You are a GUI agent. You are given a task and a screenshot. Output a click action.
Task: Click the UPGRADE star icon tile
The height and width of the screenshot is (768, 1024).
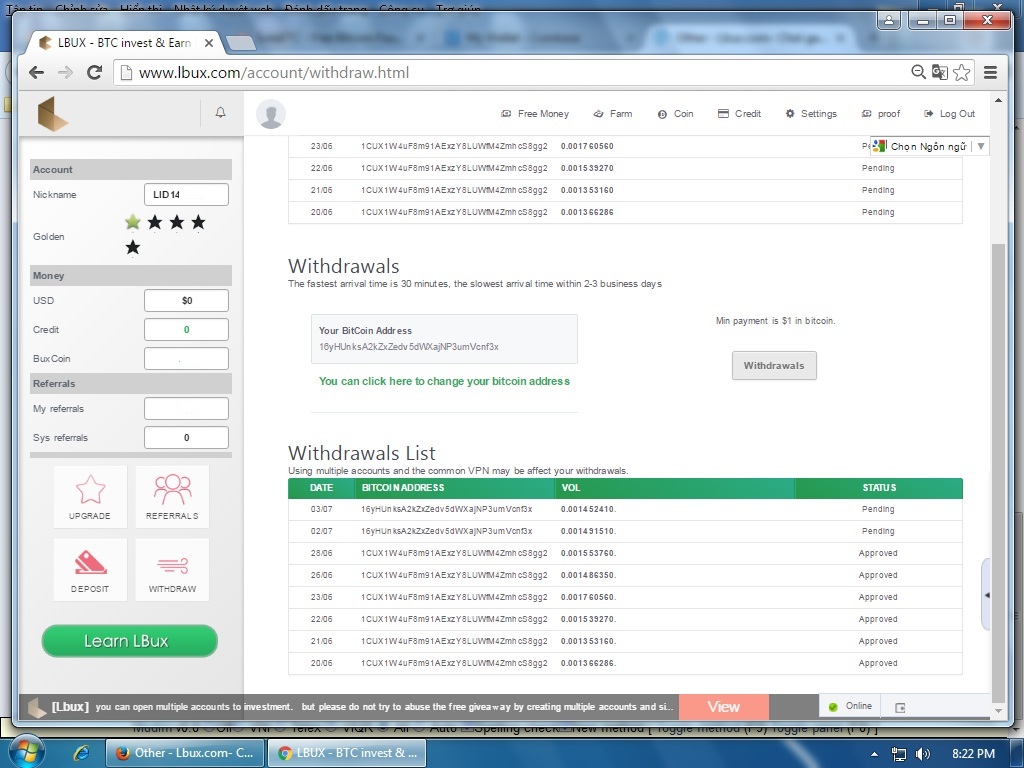(90, 497)
